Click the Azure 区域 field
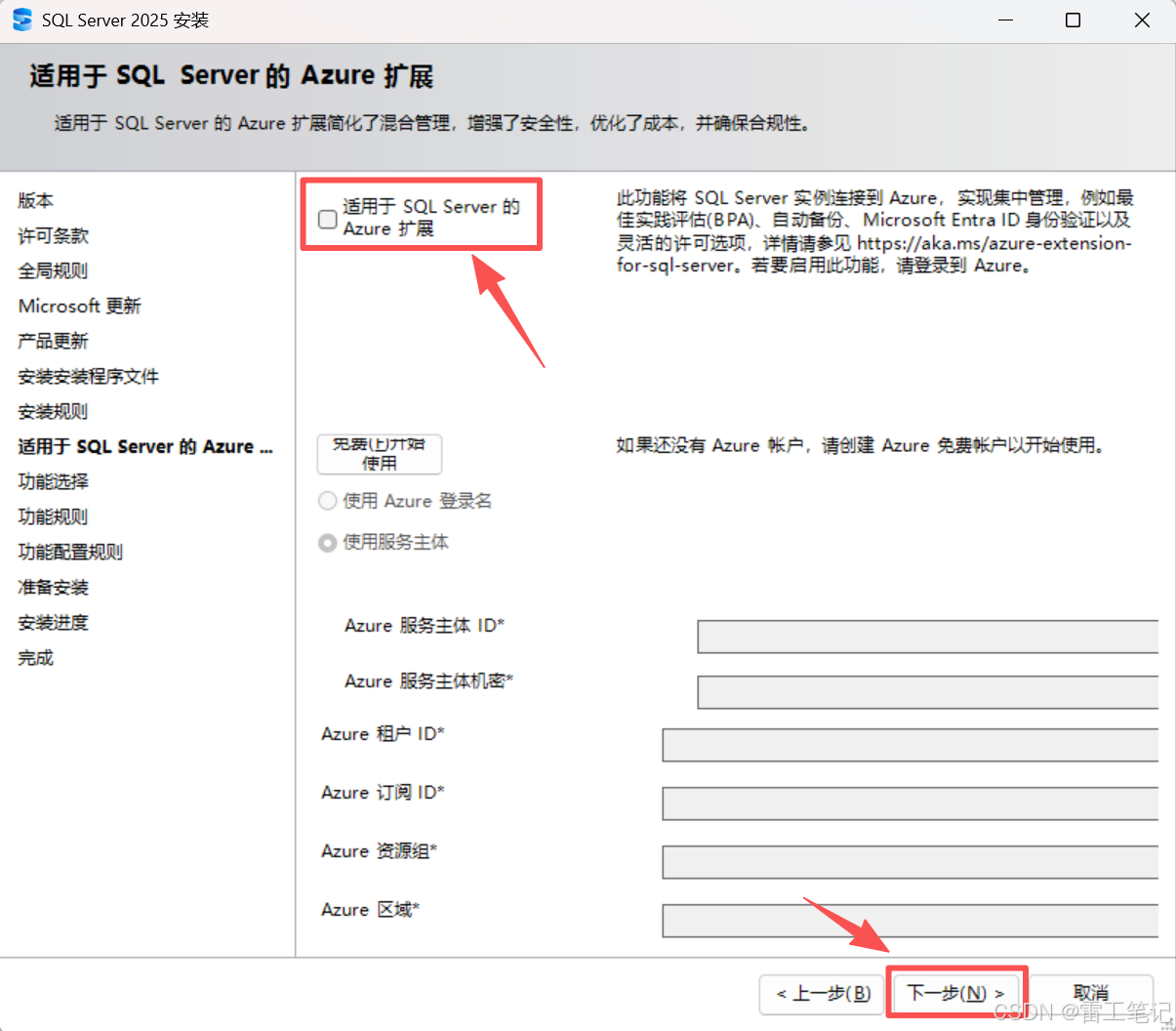The width and height of the screenshot is (1176, 1031). click(x=911, y=921)
